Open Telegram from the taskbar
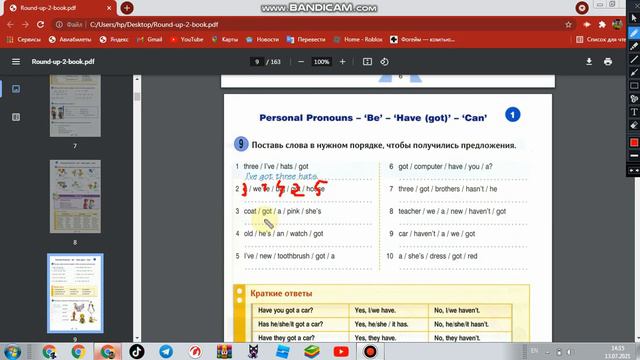 click(166, 351)
